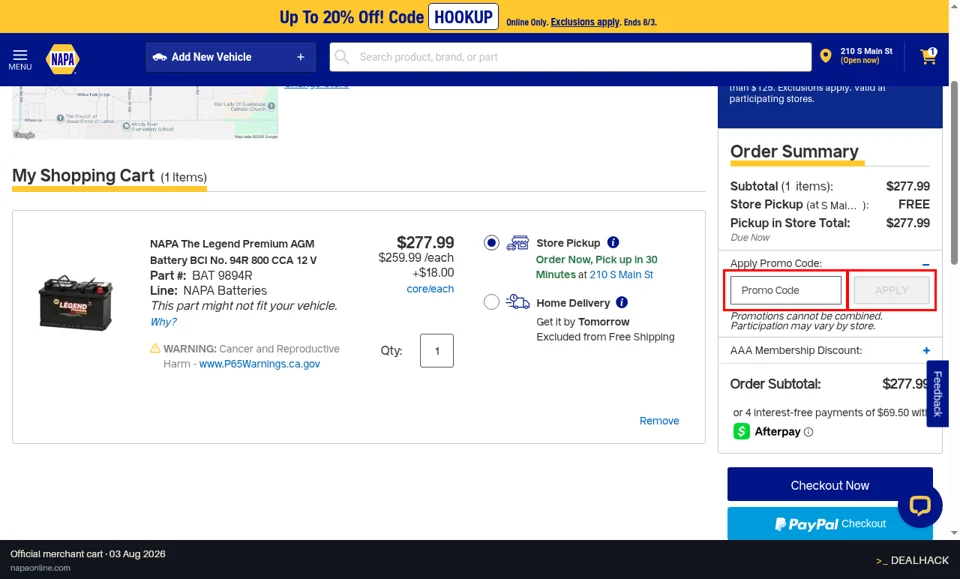Click the Afterpay info circle icon

pos(808,432)
